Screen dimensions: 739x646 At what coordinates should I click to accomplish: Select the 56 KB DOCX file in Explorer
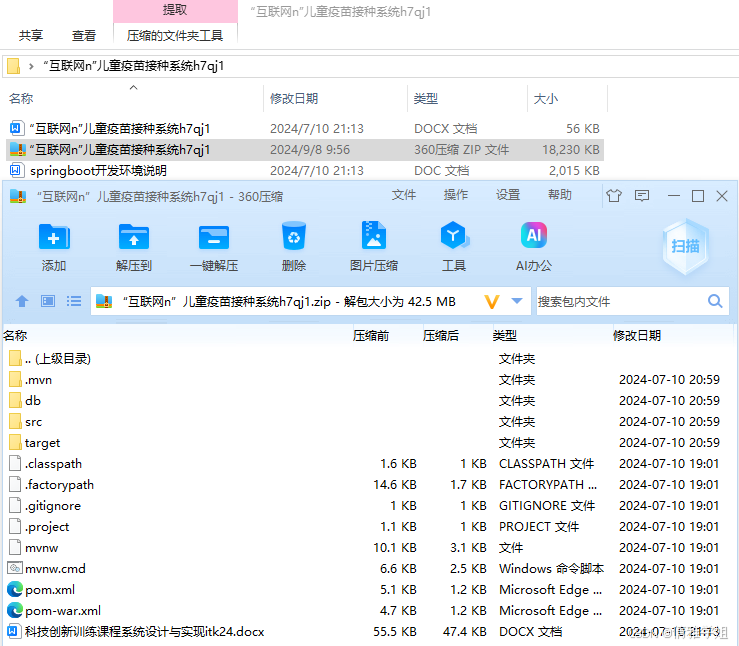[304, 129]
